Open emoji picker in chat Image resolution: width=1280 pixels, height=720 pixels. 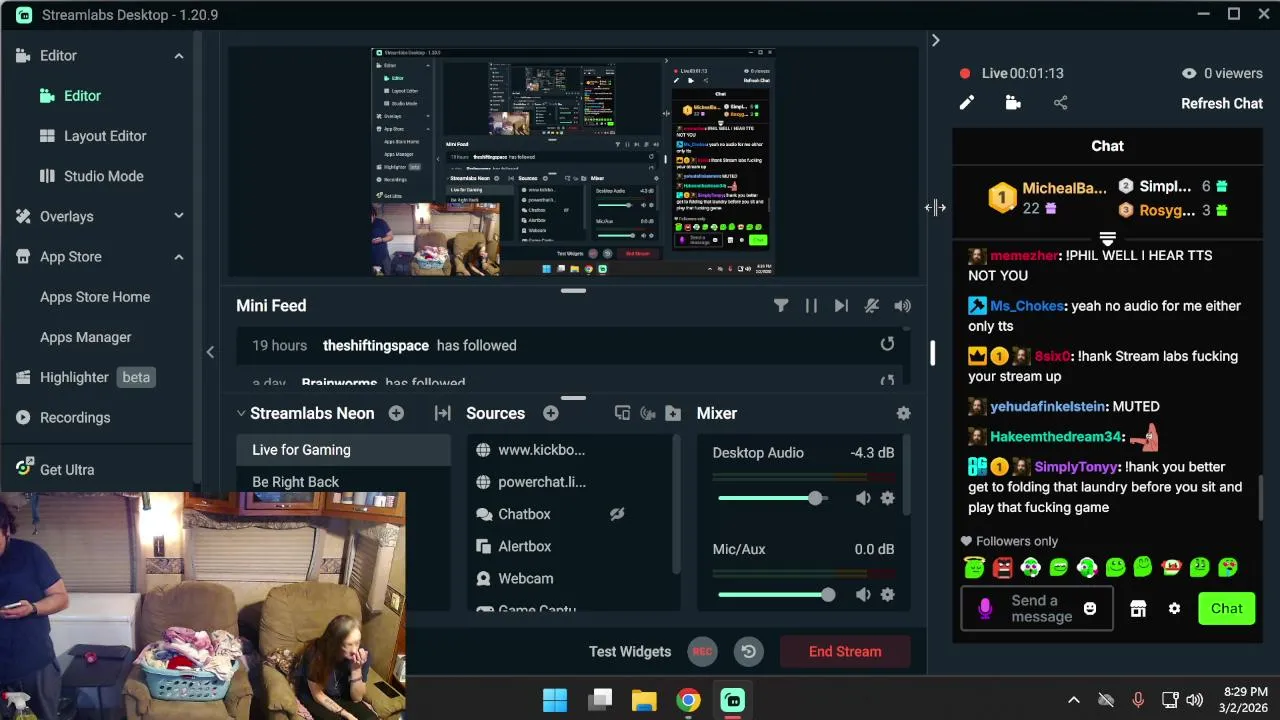[1090, 608]
